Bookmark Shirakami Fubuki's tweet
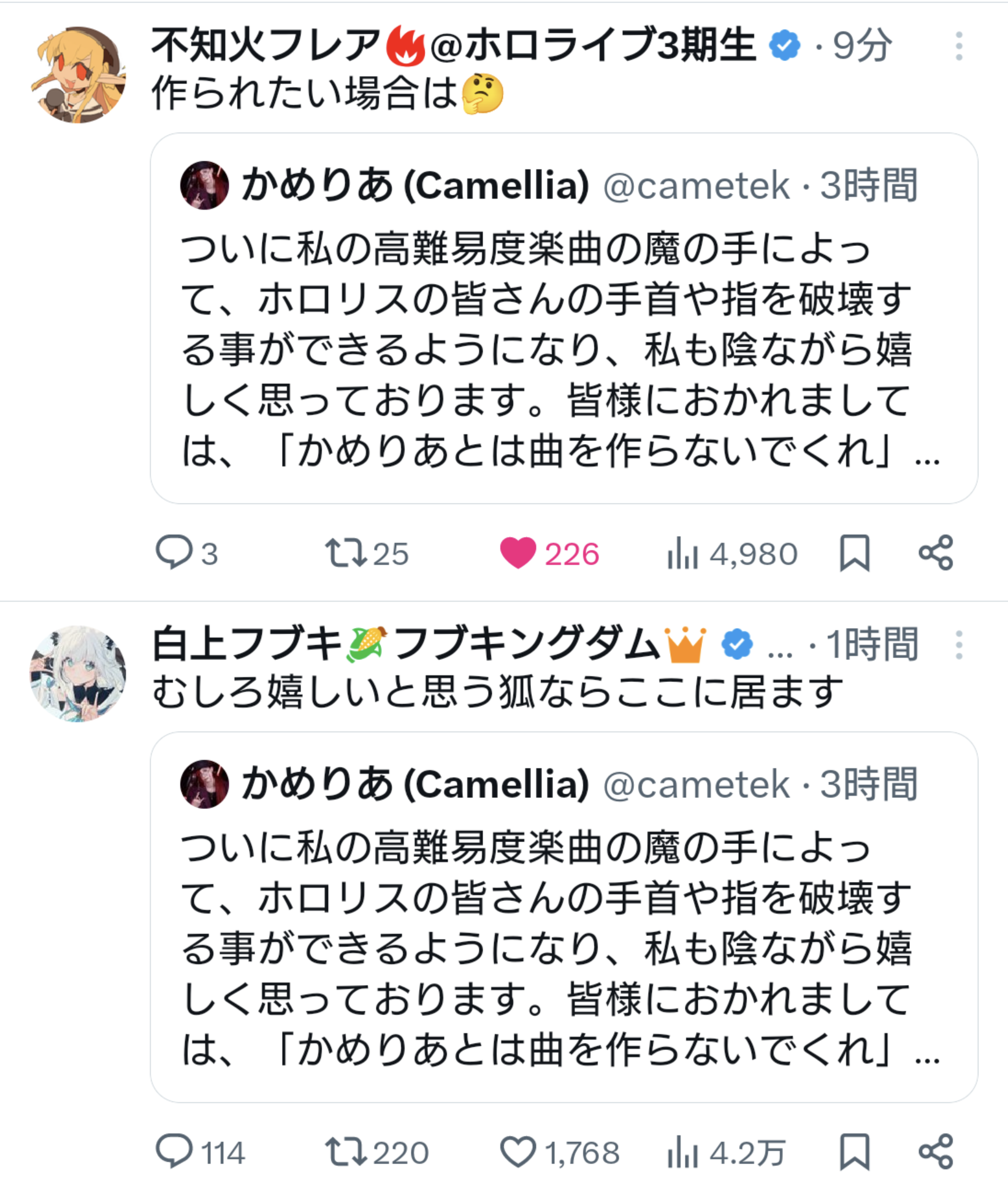 [x=854, y=1151]
